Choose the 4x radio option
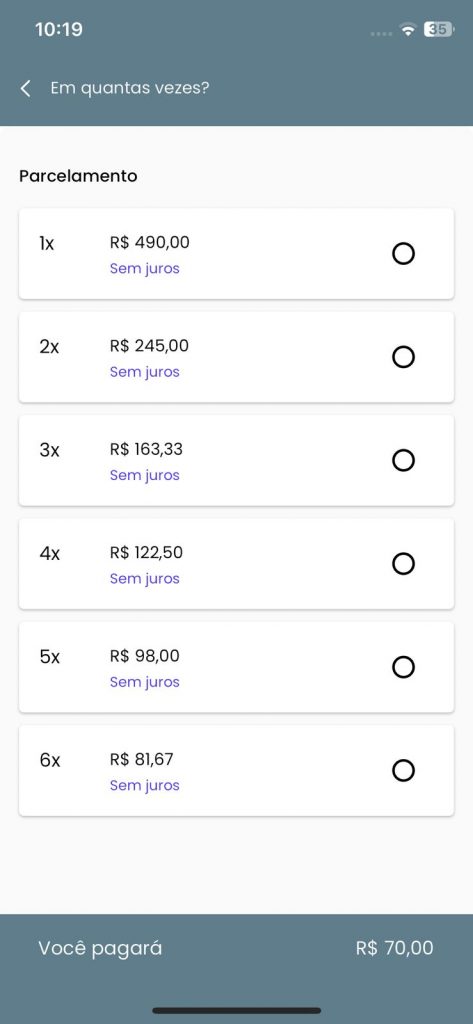The height and width of the screenshot is (1024, 473). 403,564
